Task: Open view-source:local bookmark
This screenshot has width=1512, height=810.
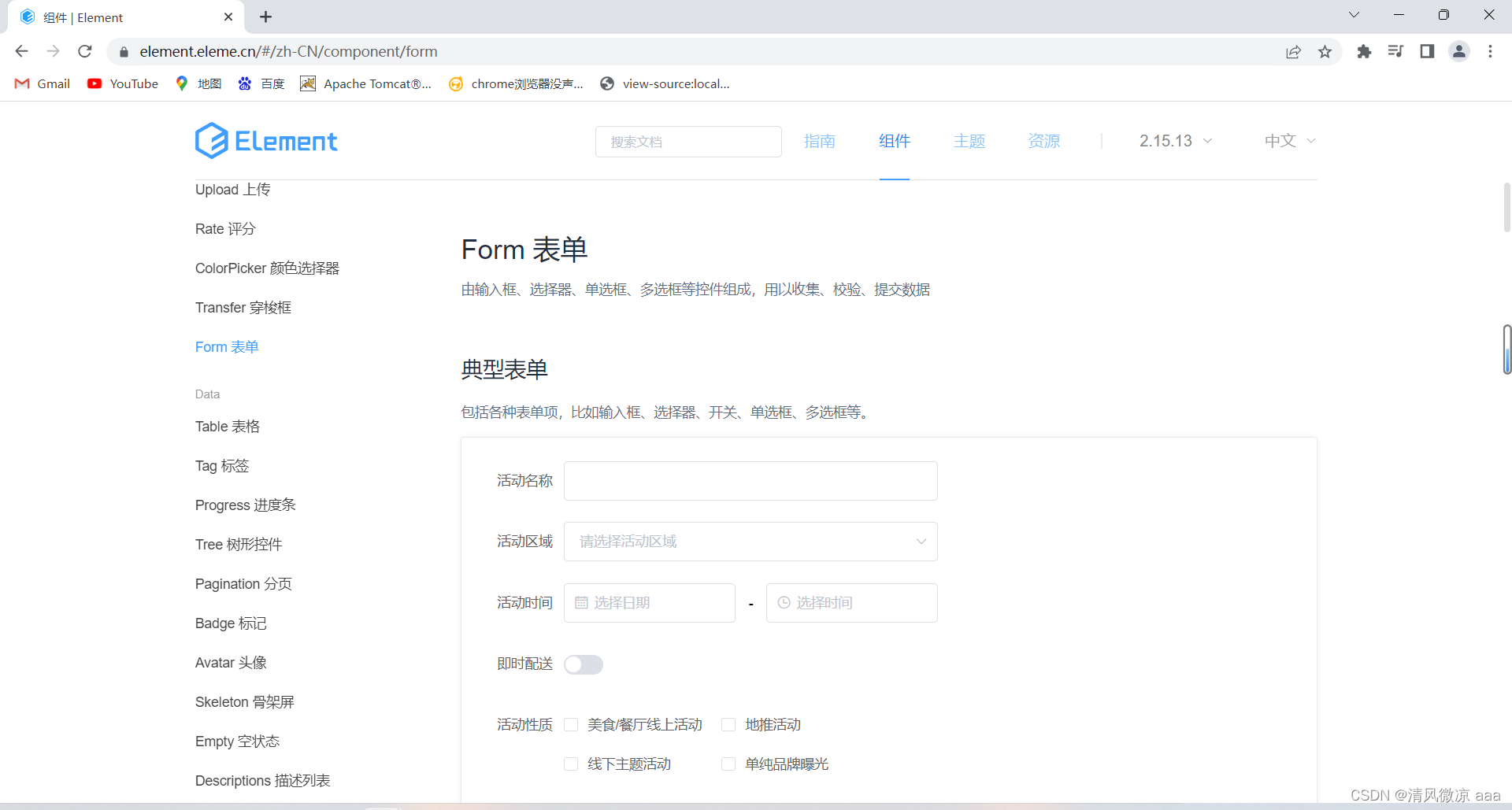Action: point(665,83)
